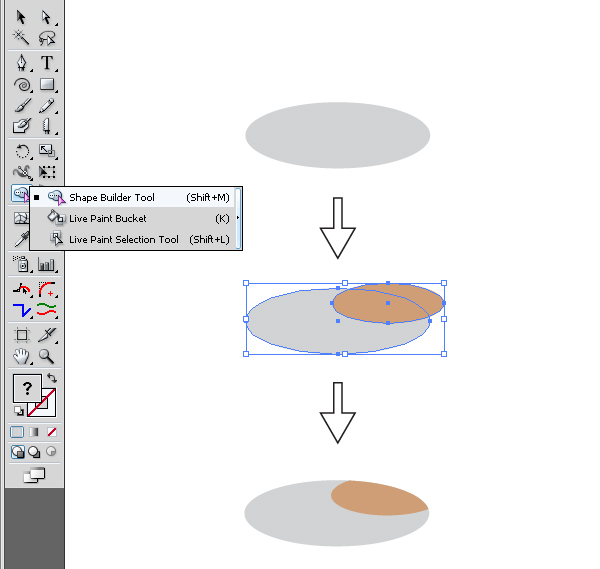Select the Pencil tool
600x569 pixels.
[47, 106]
